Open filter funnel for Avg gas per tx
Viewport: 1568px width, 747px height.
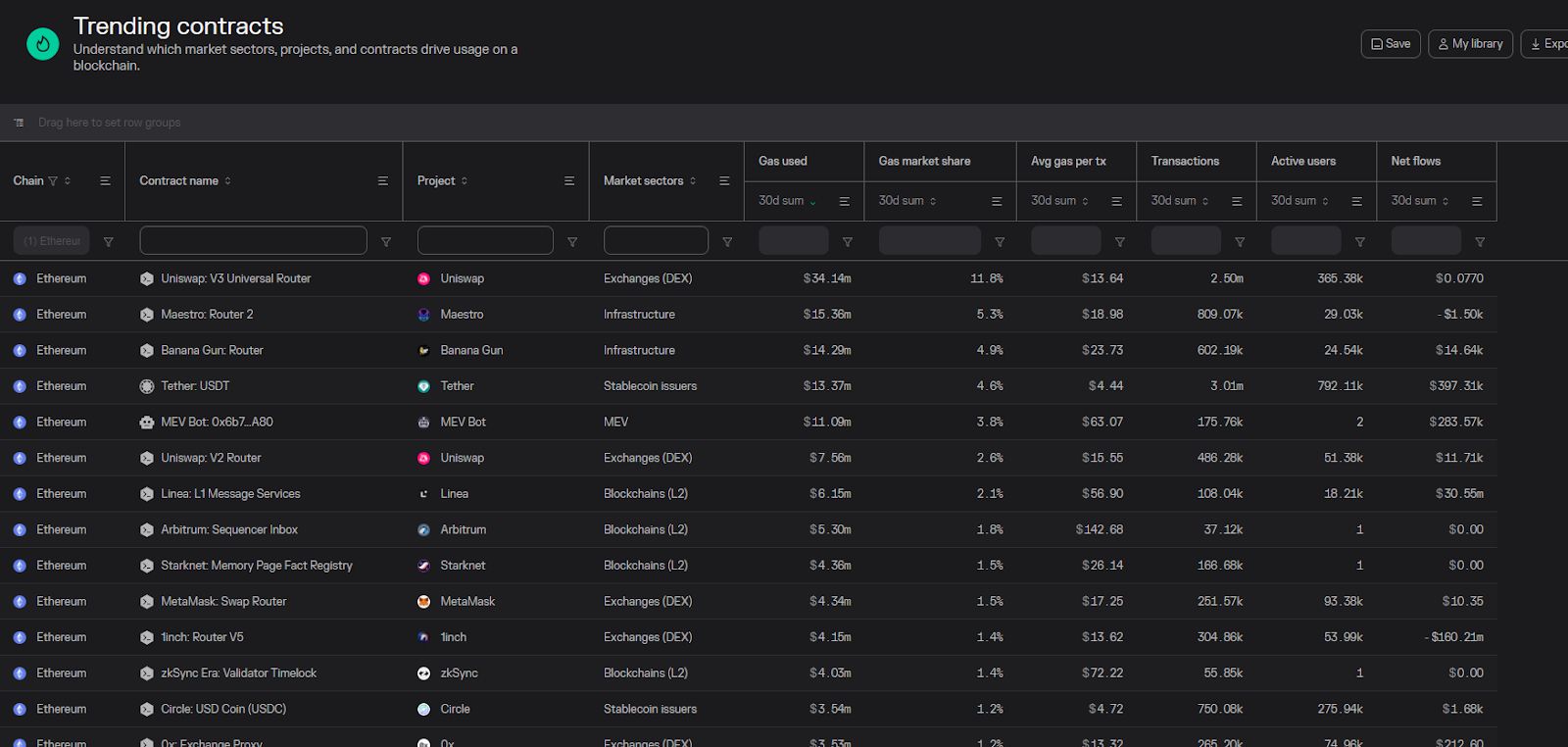(x=1120, y=241)
